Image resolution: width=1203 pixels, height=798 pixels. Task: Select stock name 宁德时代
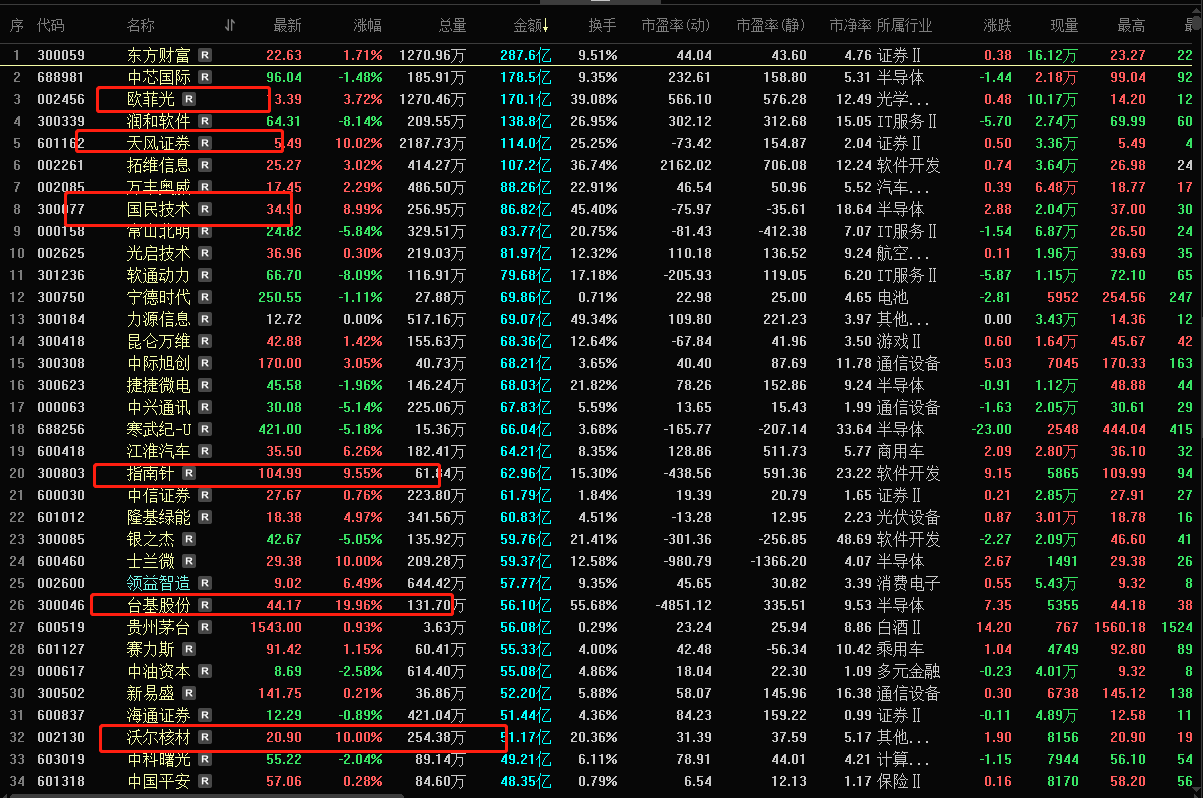click(x=159, y=297)
